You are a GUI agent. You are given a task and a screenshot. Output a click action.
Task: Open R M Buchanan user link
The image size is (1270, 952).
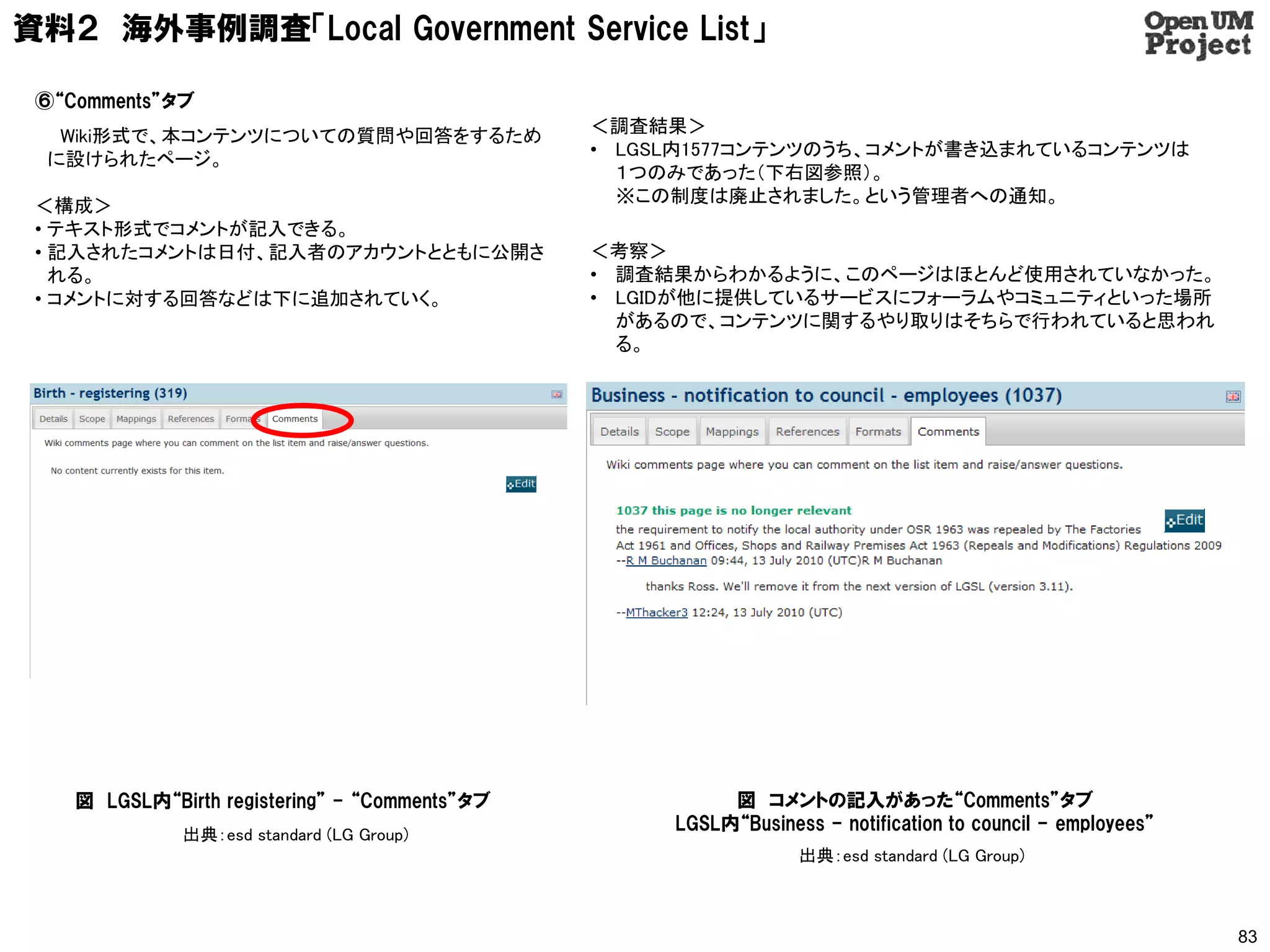point(666,561)
